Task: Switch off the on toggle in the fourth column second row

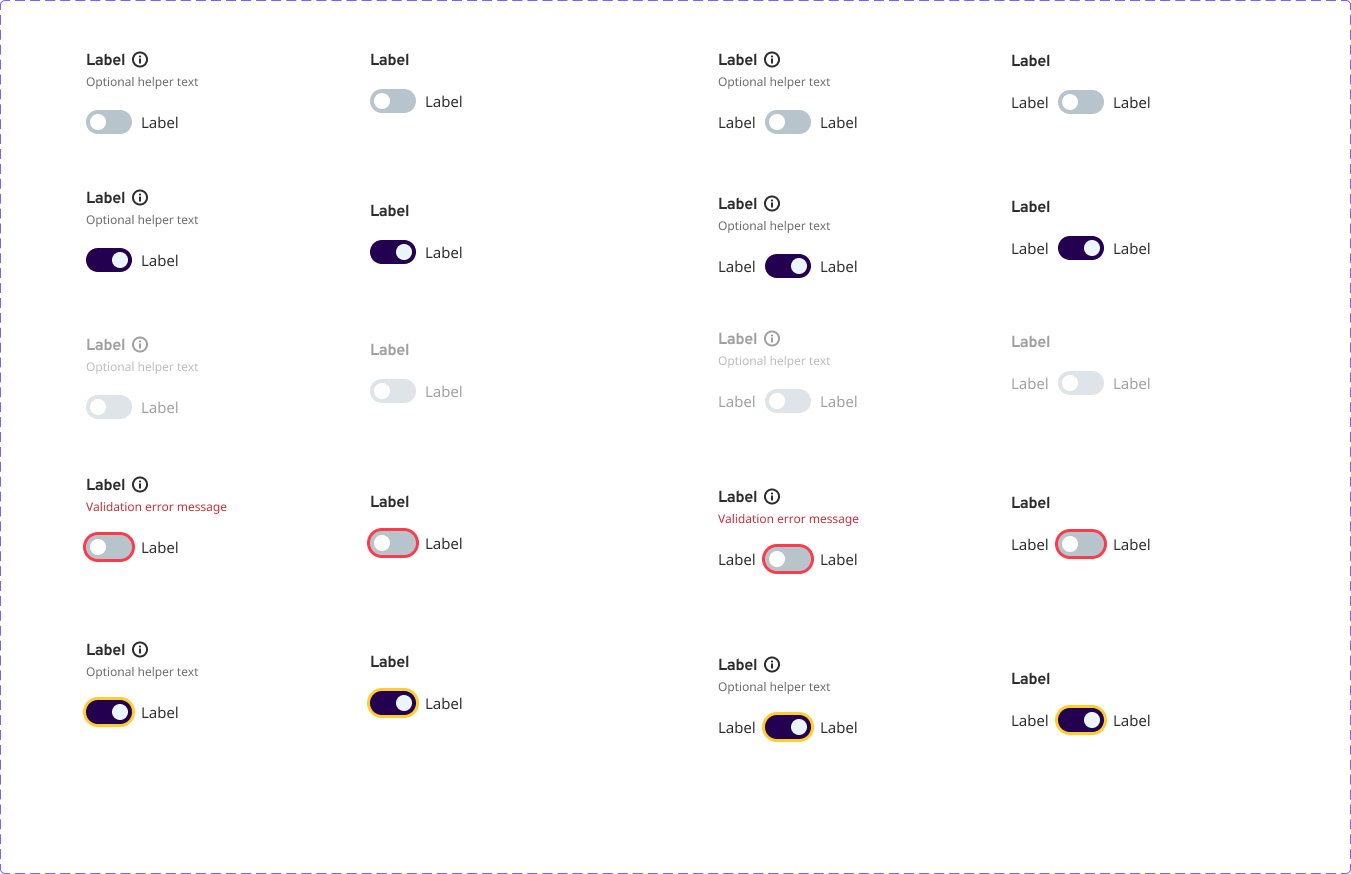Action: coord(1080,248)
